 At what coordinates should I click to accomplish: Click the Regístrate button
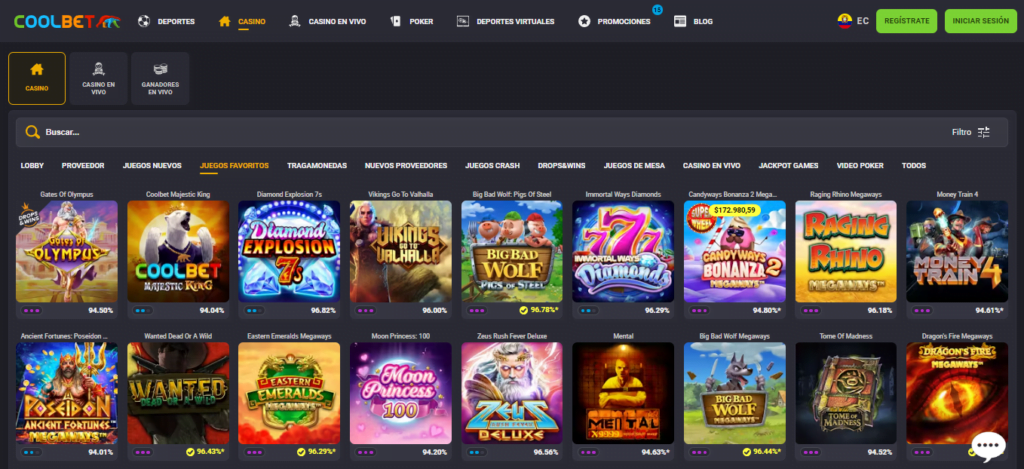(906, 21)
